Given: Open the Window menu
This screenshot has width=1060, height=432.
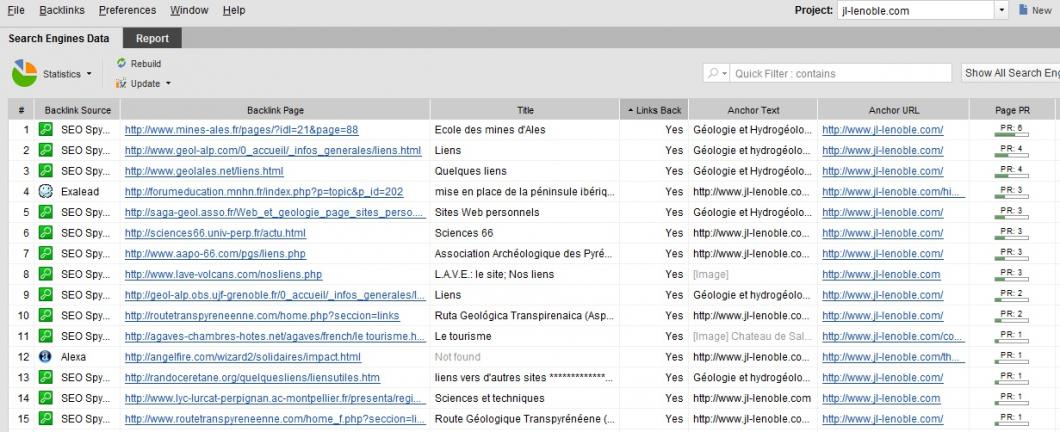Looking at the screenshot, I should click(189, 10).
